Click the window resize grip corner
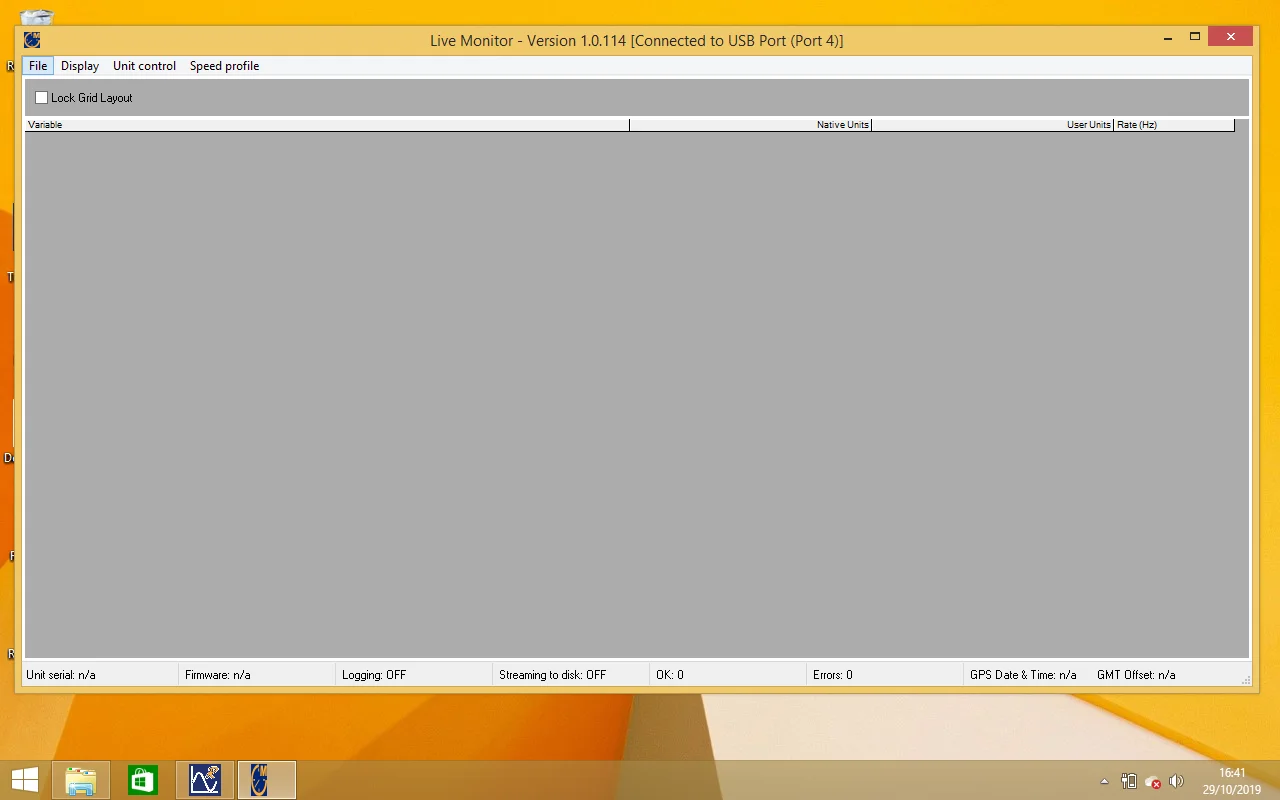 point(1246,680)
